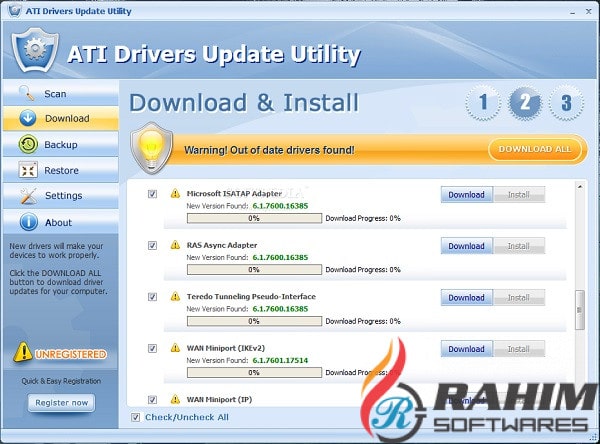Click Install for Microsoft ISATAP Adapter

519,194
